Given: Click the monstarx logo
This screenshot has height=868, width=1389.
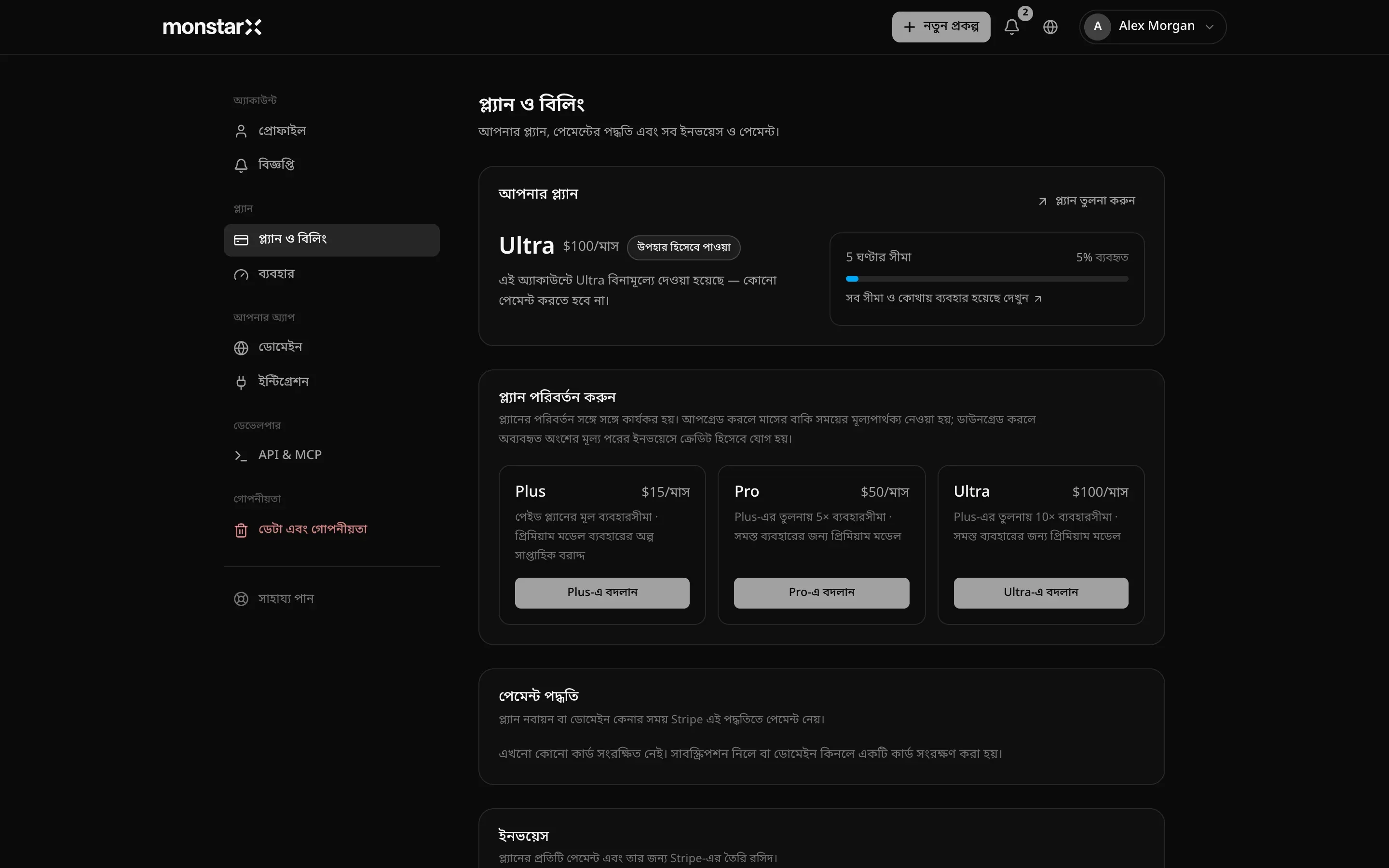Looking at the screenshot, I should (212, 27).
